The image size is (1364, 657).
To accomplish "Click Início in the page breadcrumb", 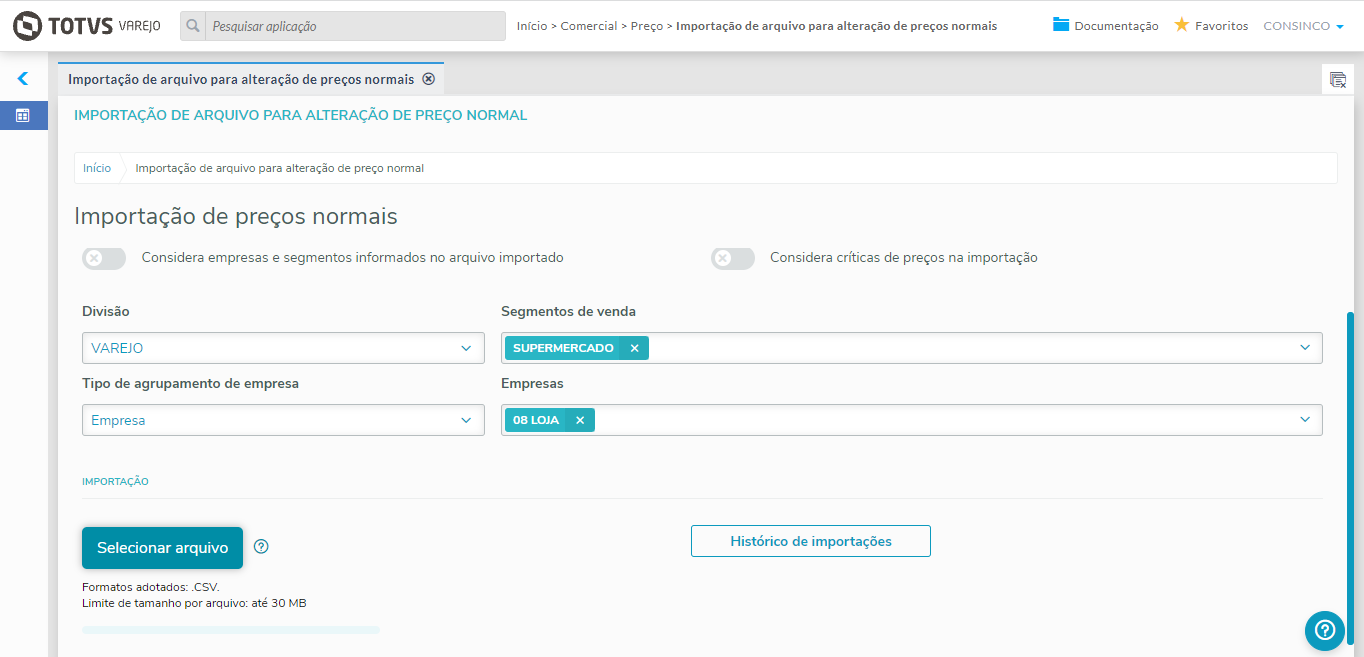I will click(97, 168).
